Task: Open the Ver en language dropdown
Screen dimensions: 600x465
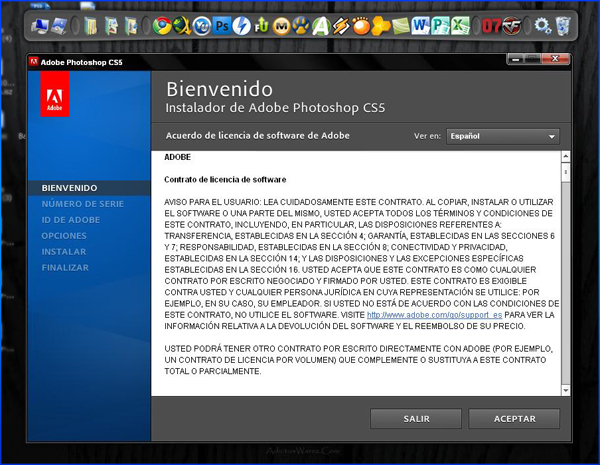Action: 502,136
